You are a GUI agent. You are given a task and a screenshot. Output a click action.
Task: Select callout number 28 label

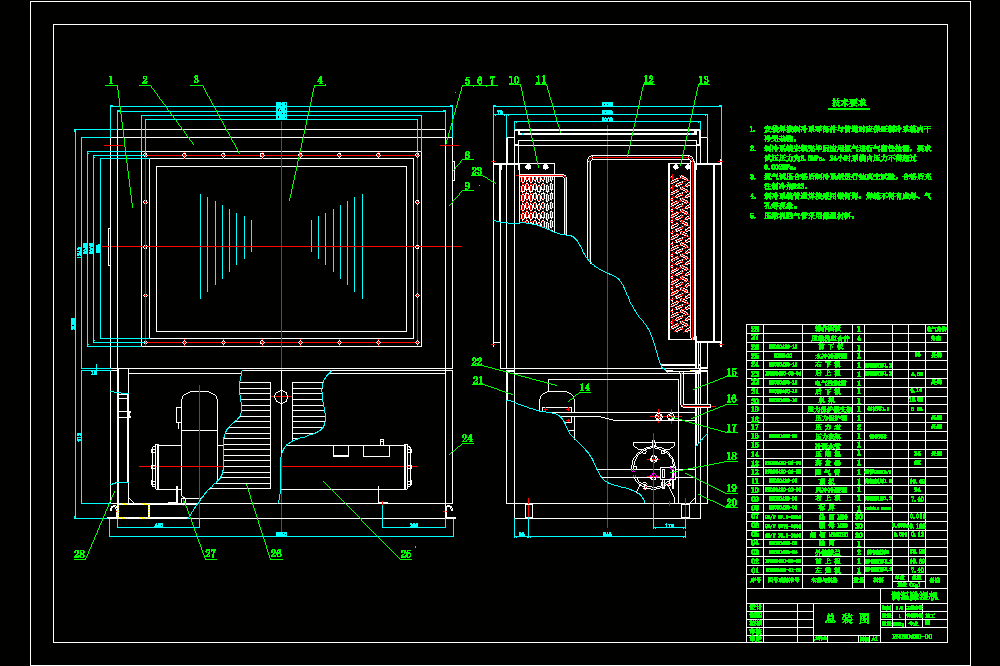click(x=80, y=554)
